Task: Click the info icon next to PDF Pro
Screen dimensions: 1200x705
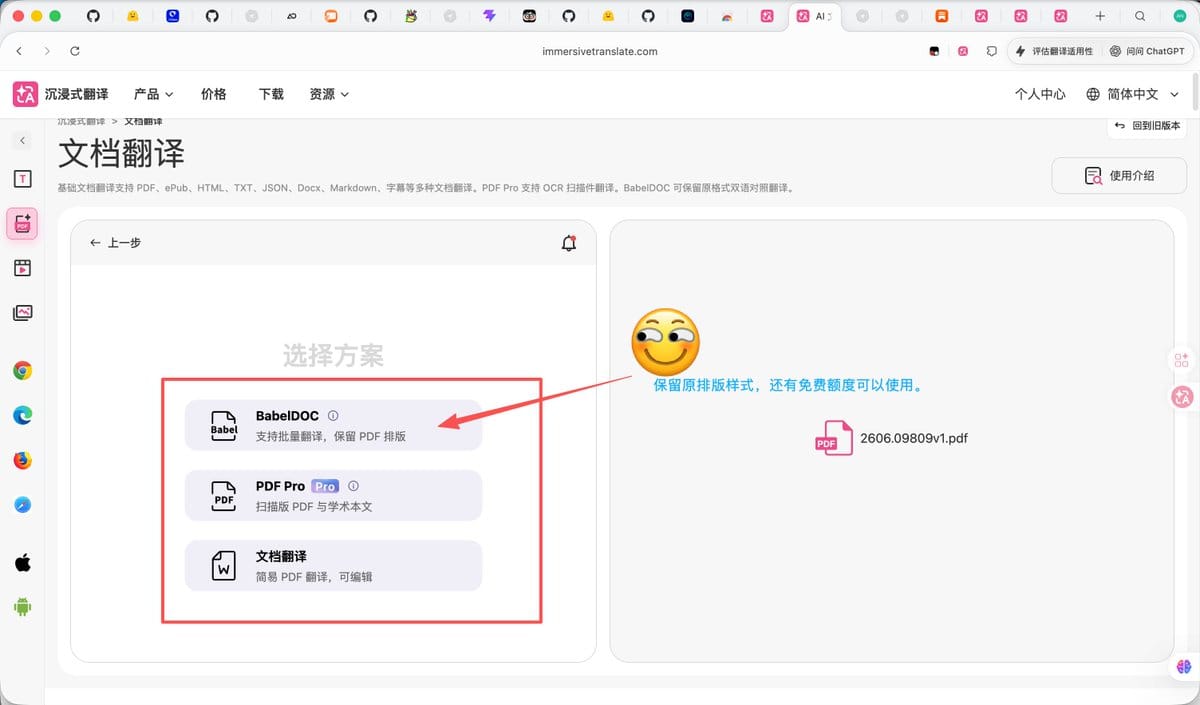Action: click(x=353, y=486)
